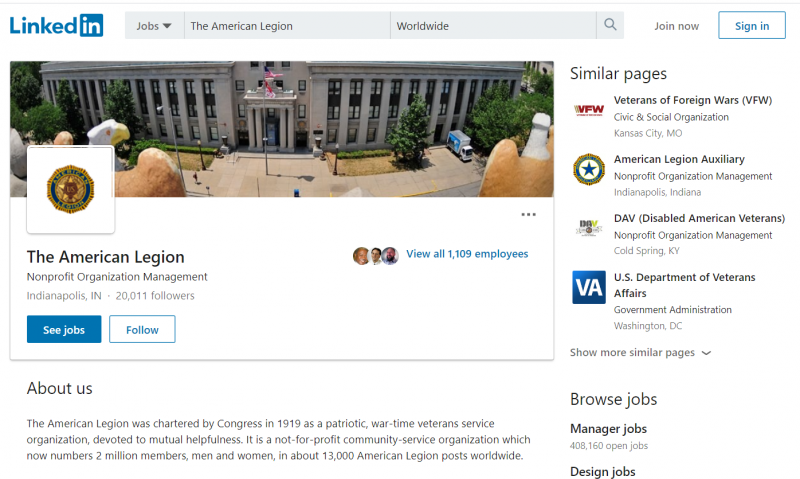
Task: Click The American Legion page title
Action: point(106,257)
